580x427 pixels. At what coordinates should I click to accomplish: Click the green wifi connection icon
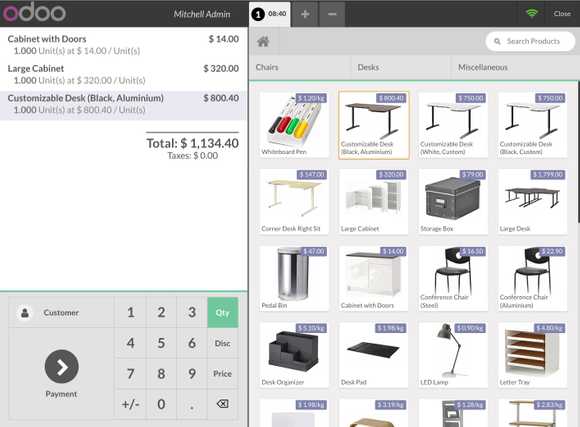point(532,13)
